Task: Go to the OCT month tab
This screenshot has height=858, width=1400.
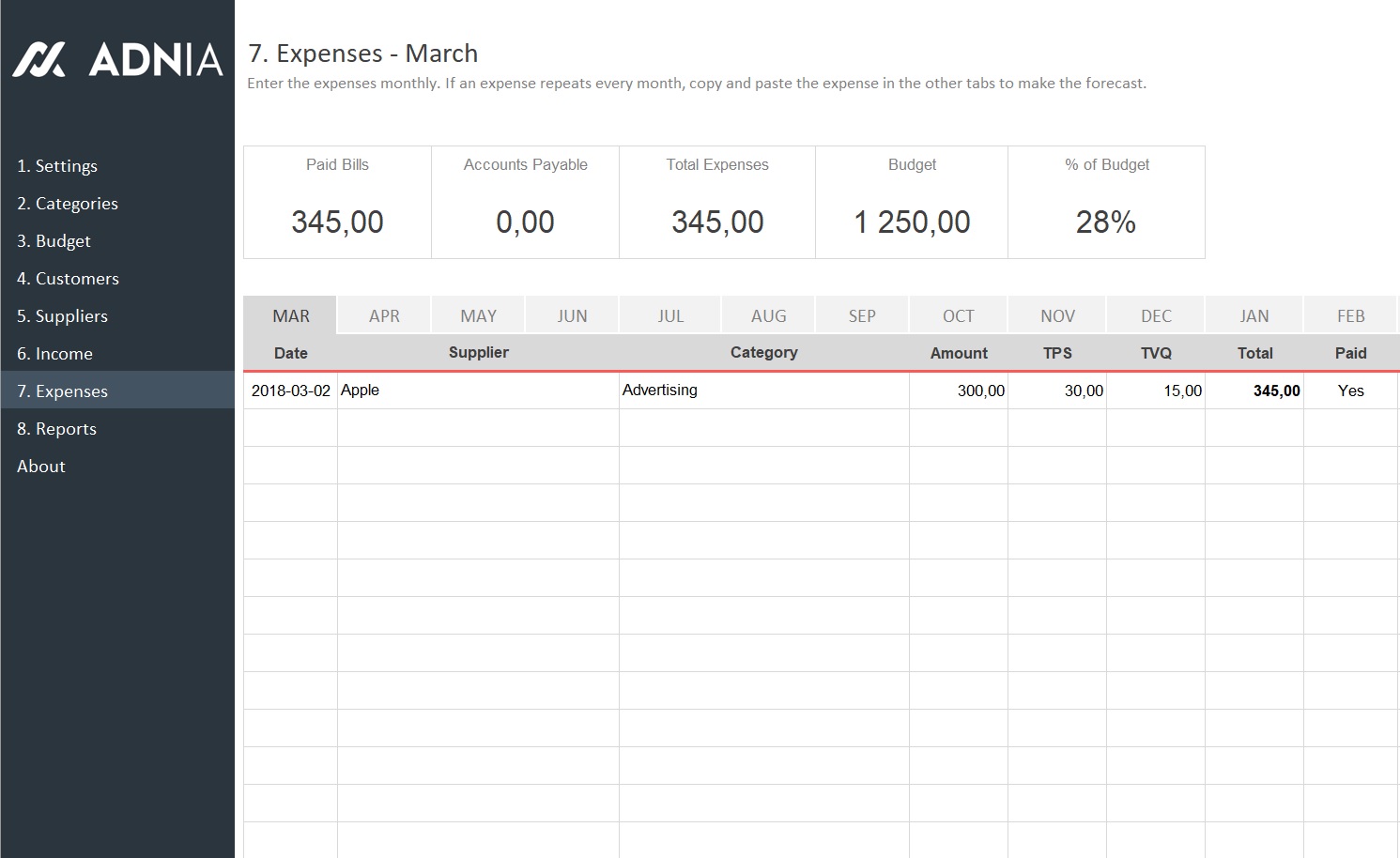Action: (959, 315)
